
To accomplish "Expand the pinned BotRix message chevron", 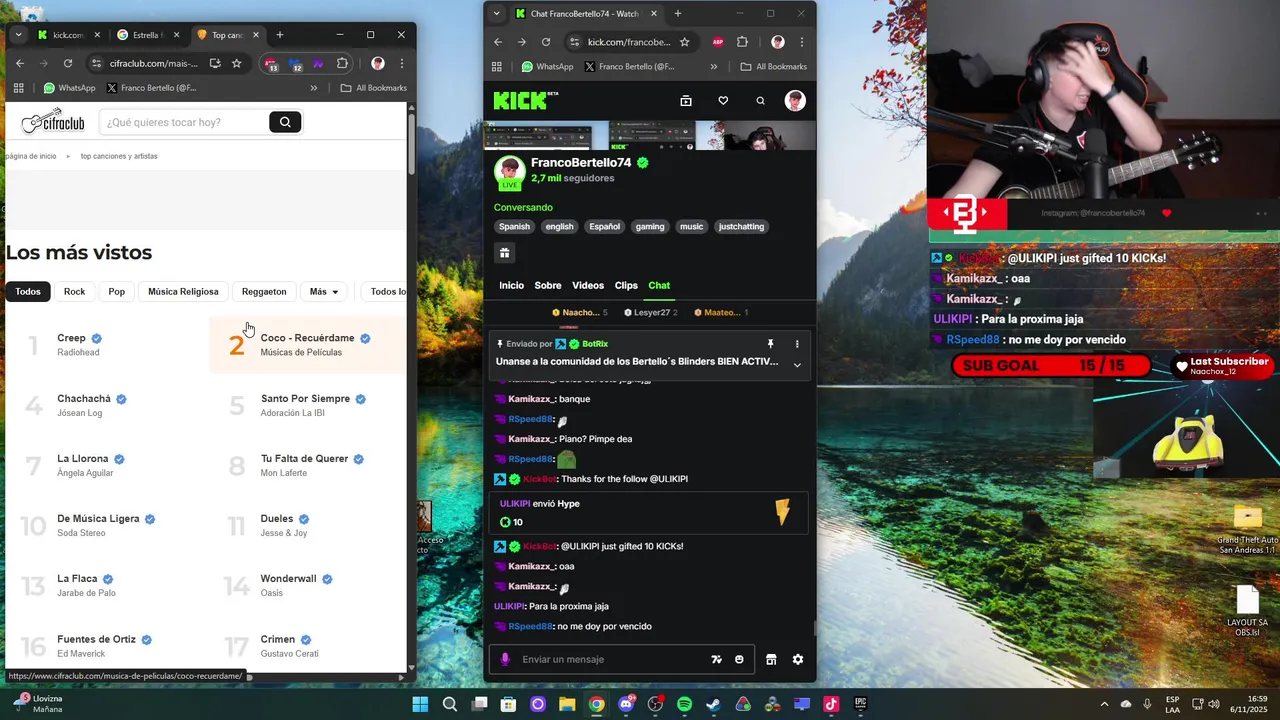I will pyautogui.click(x=797, y=365).
